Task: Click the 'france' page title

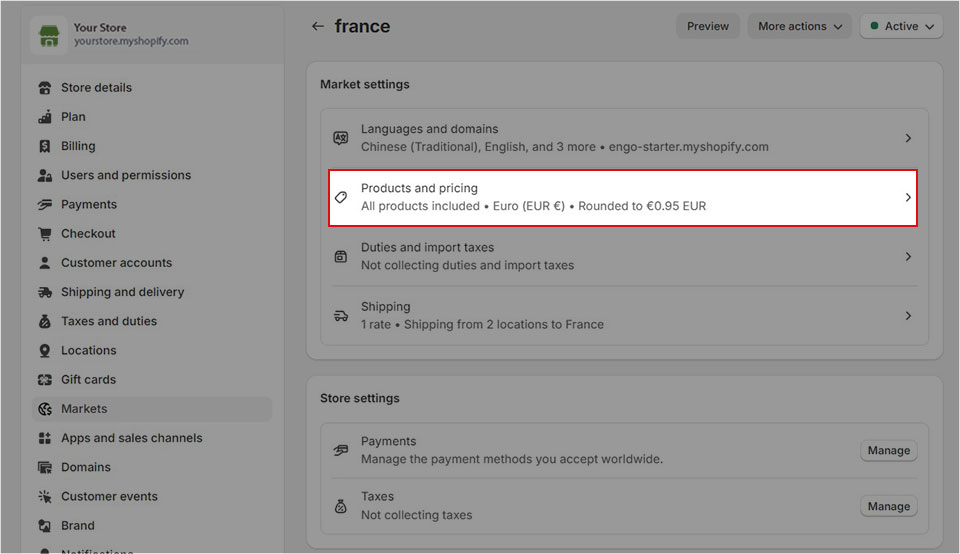Action: [x=362, y=26]
